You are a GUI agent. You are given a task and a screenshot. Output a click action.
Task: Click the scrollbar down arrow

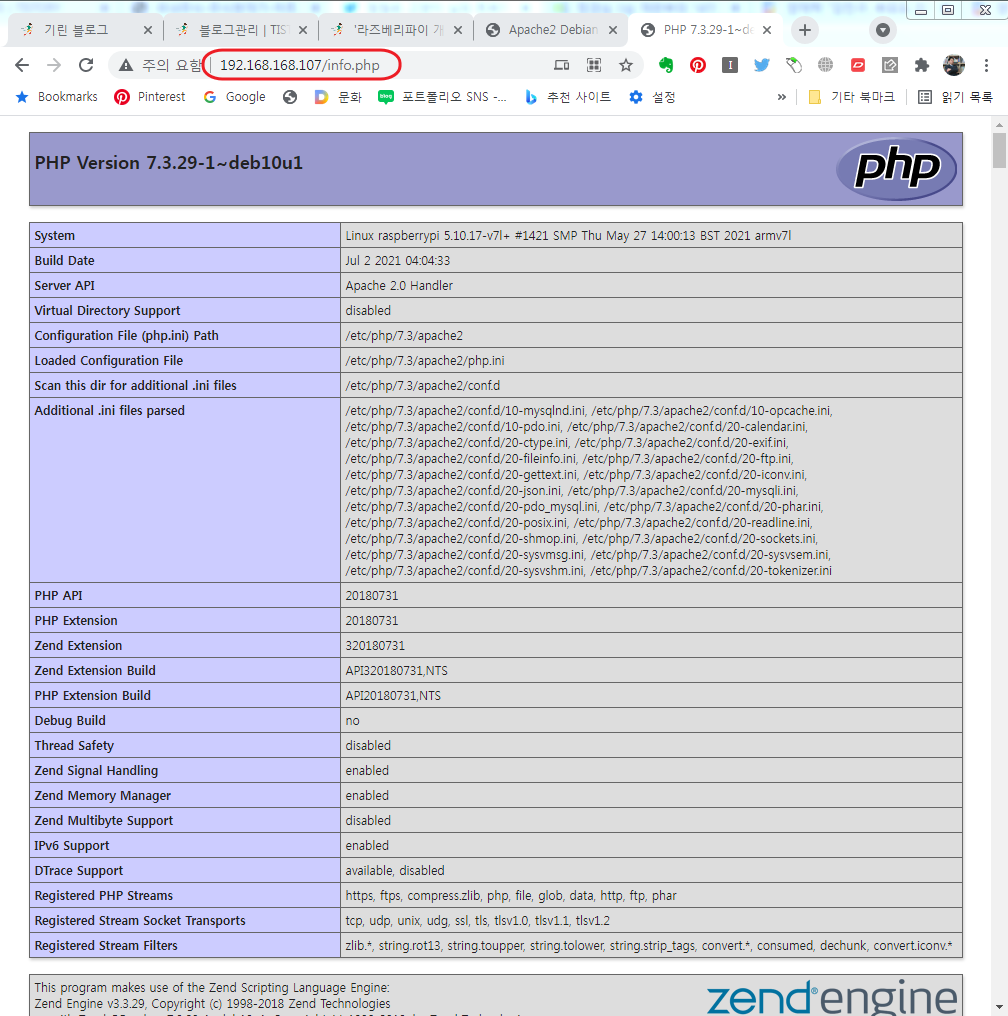[999, 1008]
